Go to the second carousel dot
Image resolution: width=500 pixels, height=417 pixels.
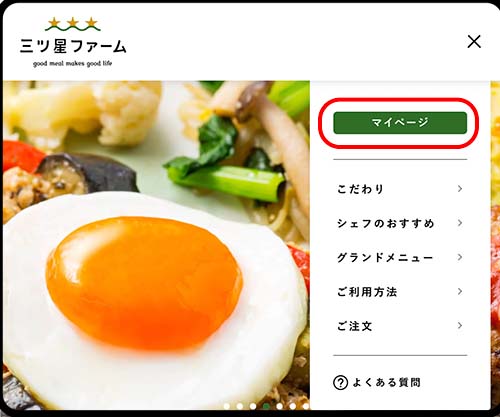pos(240,406)
